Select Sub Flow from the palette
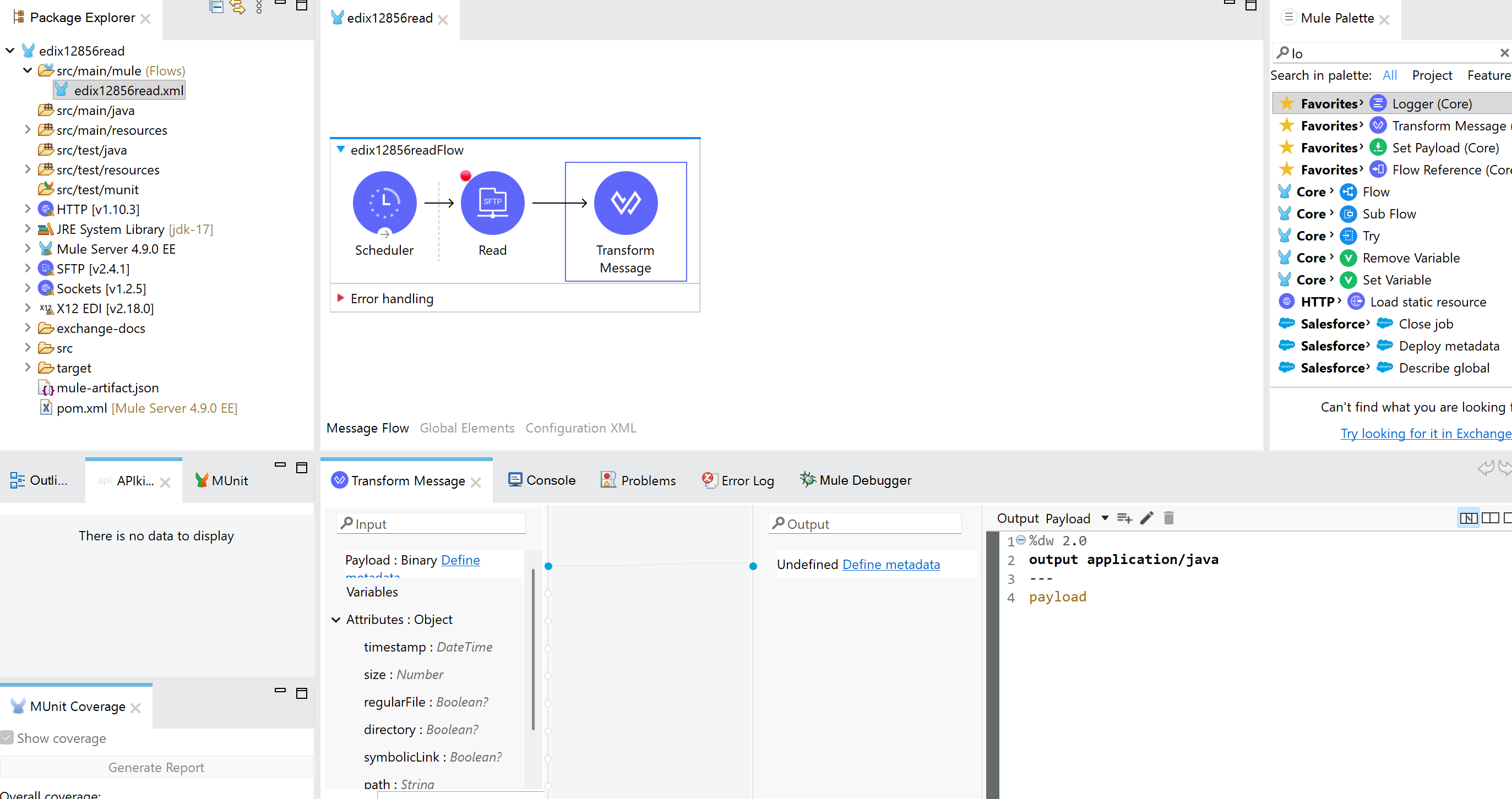The image size is (1512, 799). point(1389,214)
